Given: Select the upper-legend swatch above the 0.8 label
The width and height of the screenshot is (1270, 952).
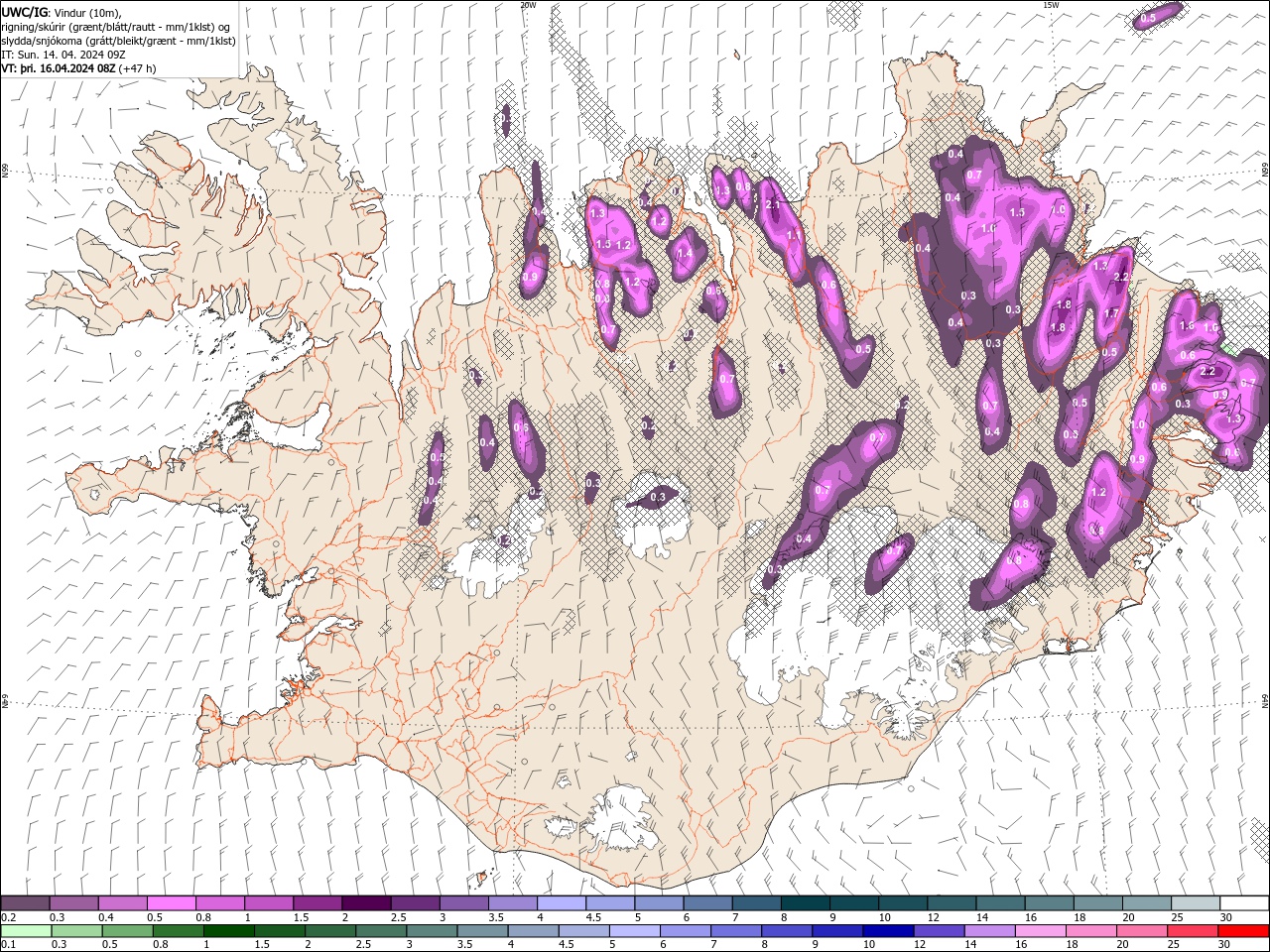Looking at the screenshot, I should tap(219, 903).
